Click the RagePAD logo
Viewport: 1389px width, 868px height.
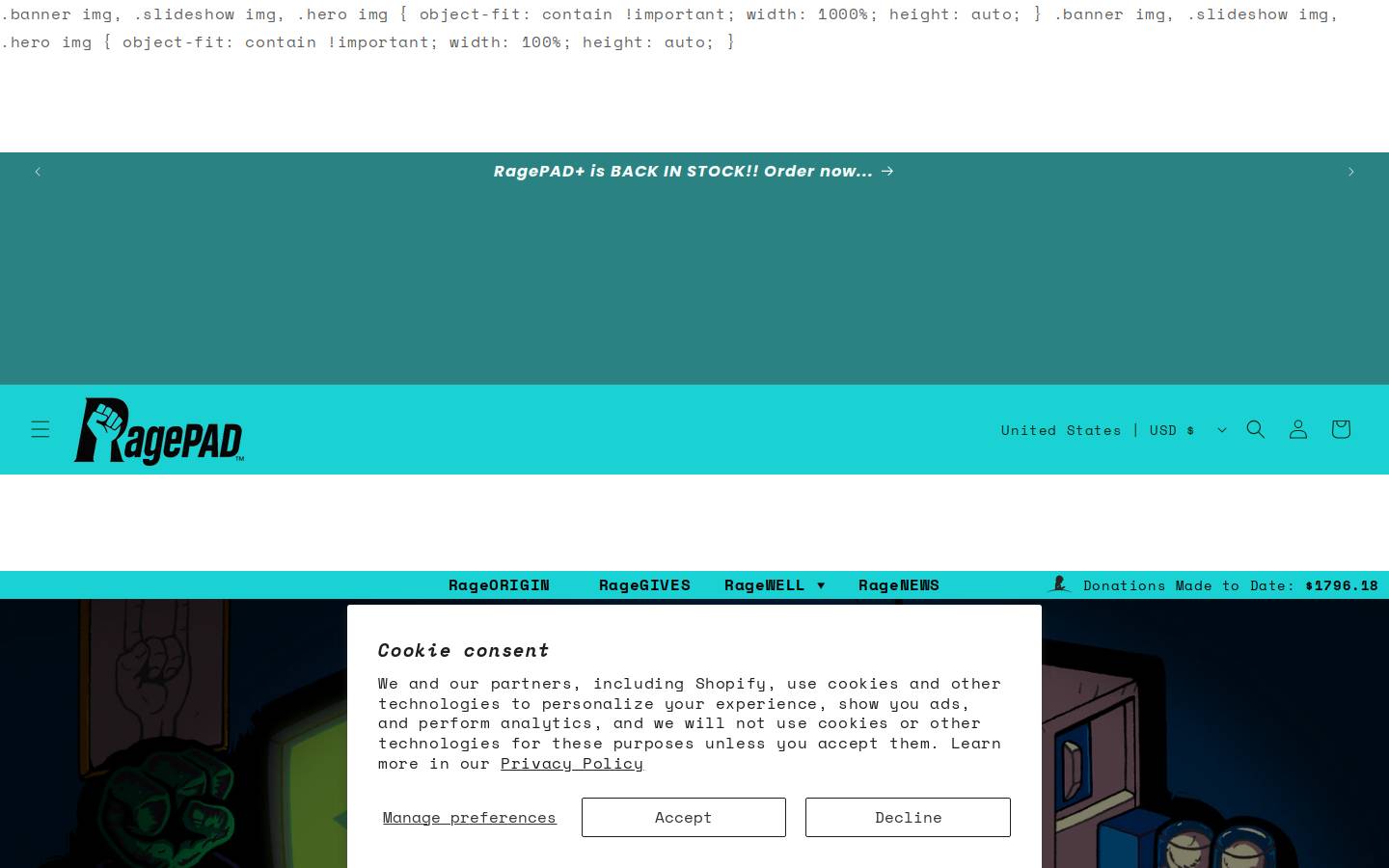pyautogui.click(x=159, y=430)
